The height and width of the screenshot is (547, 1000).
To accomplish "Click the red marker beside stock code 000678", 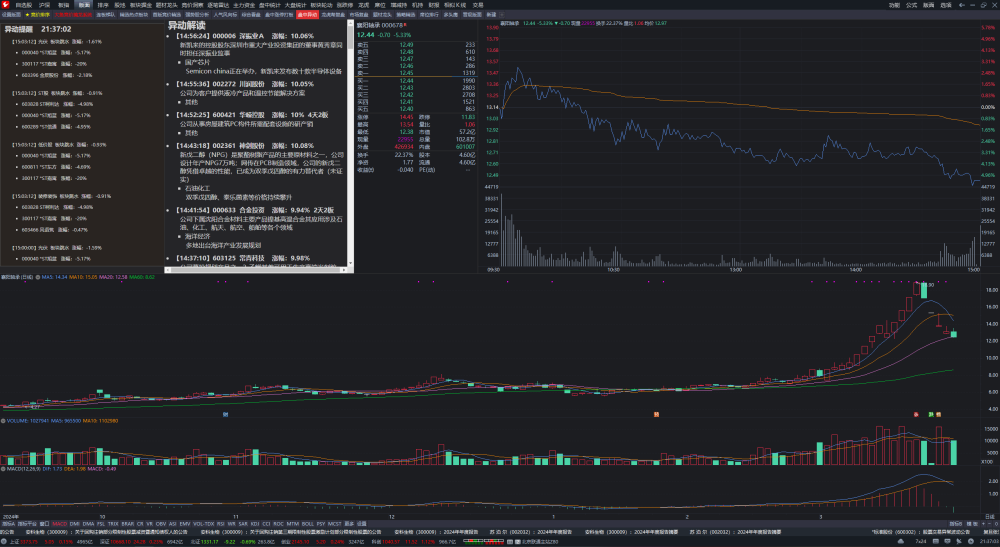I will [405, 25].
